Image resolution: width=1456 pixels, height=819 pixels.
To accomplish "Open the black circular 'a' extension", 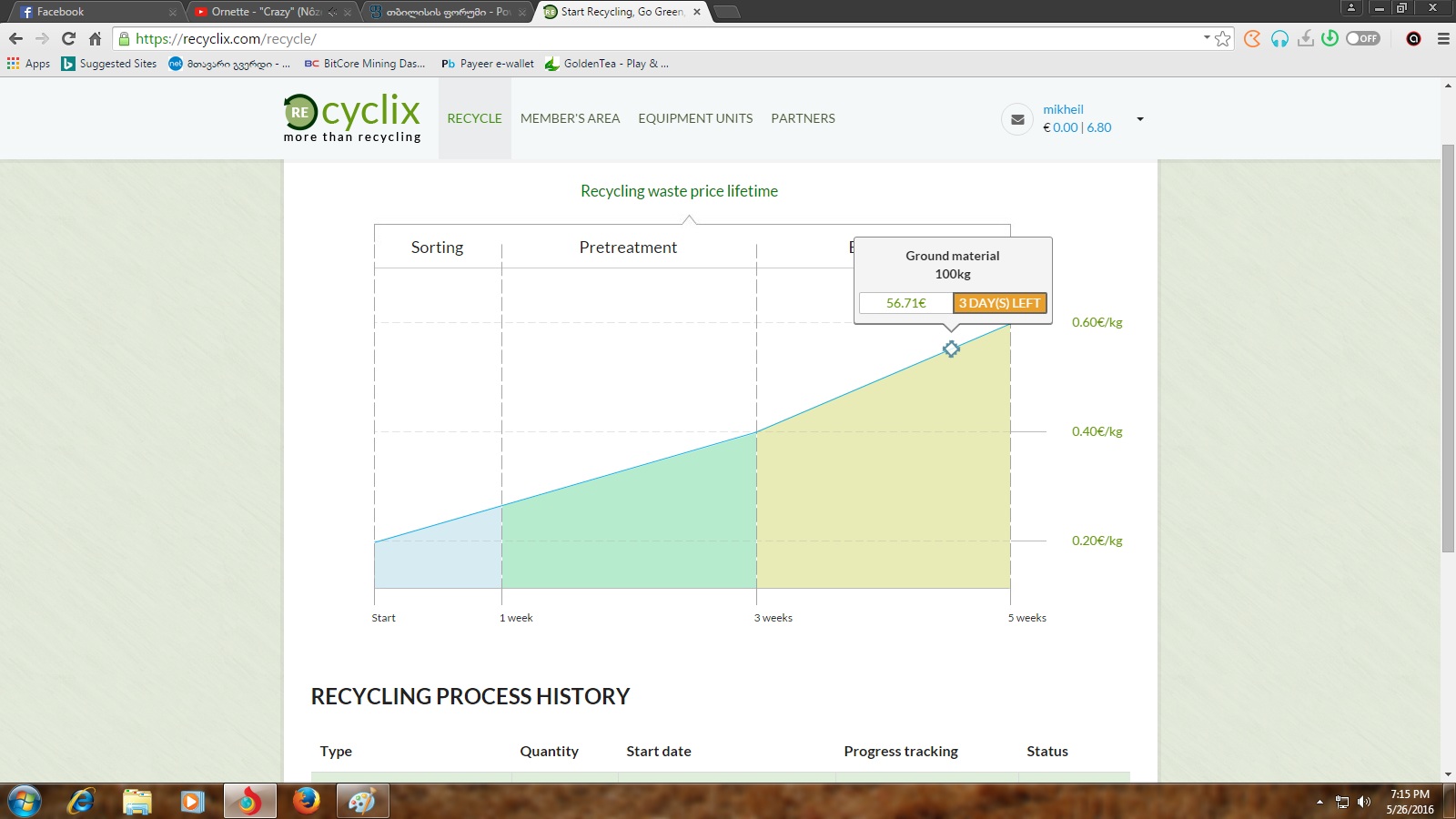I will coord(1413,38).
